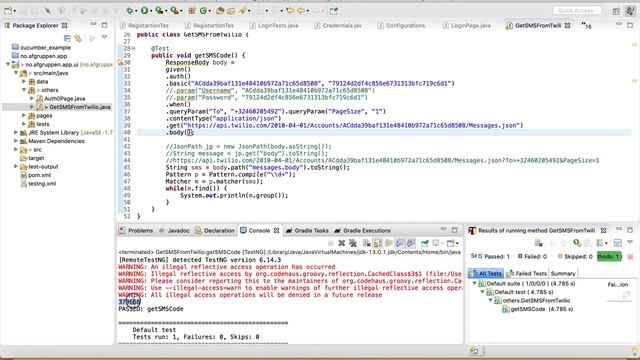Screen dimensions: 640x360
Task: Select the All Tests tab in TestNG
Action: 485,273
